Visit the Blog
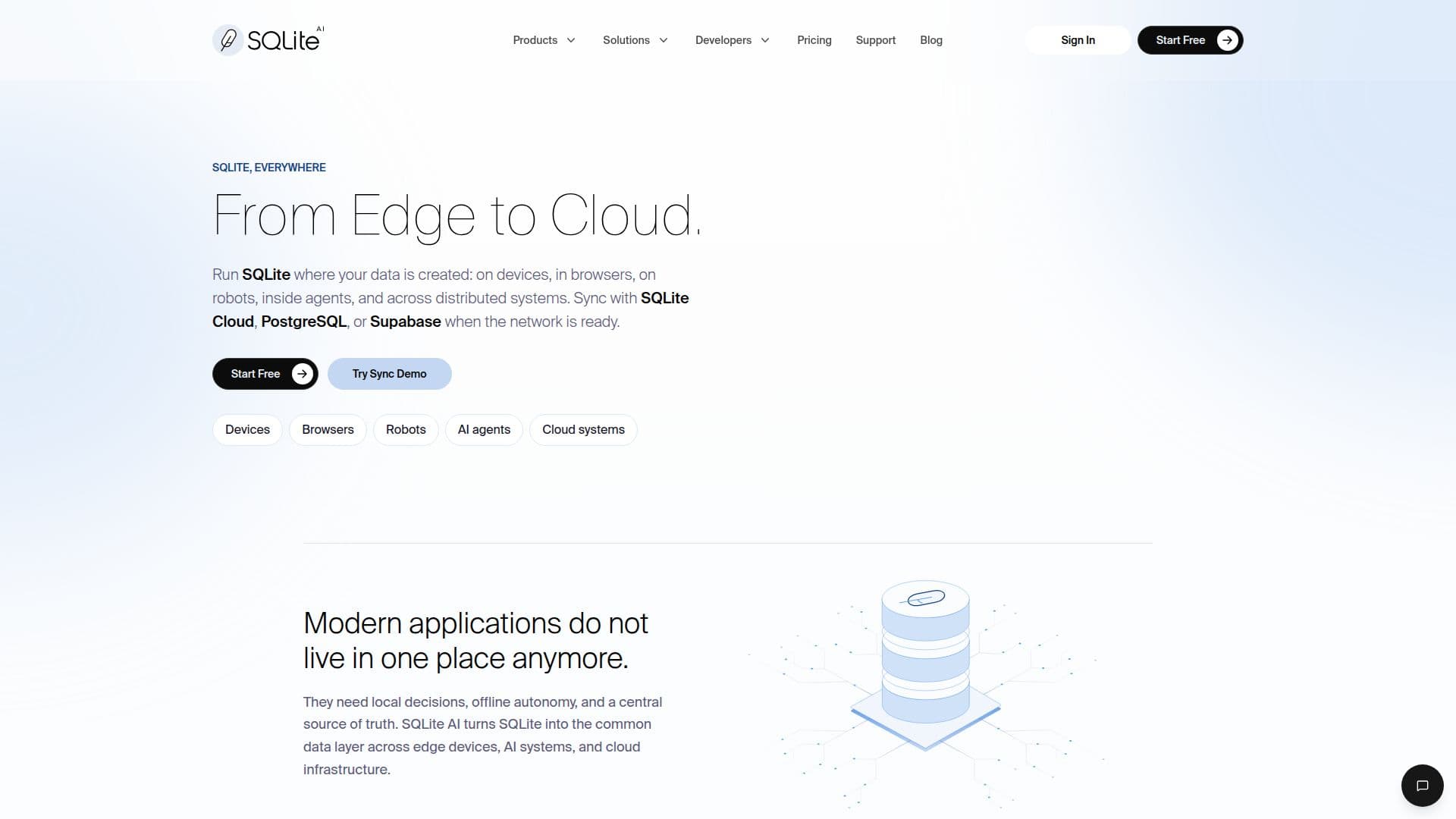1456x819 pixels. (931, 40)
